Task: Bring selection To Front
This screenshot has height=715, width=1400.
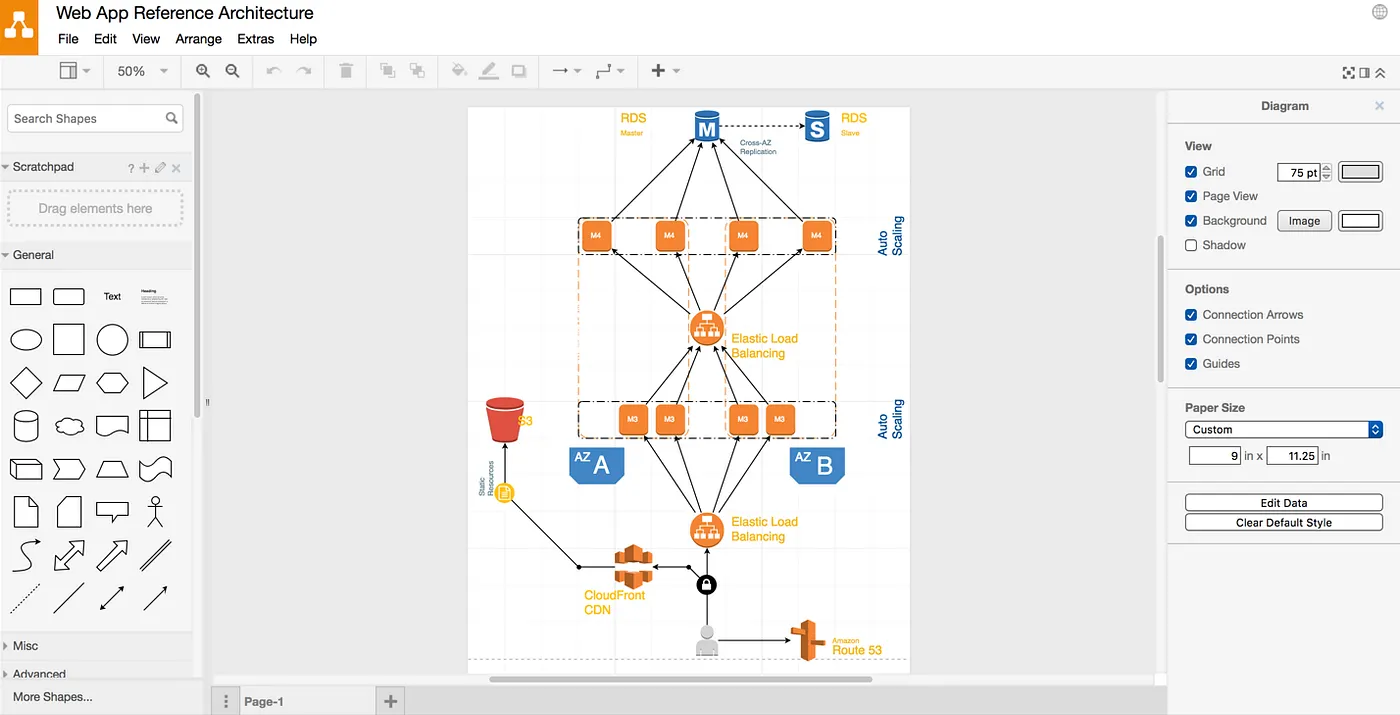Action: 387,70
